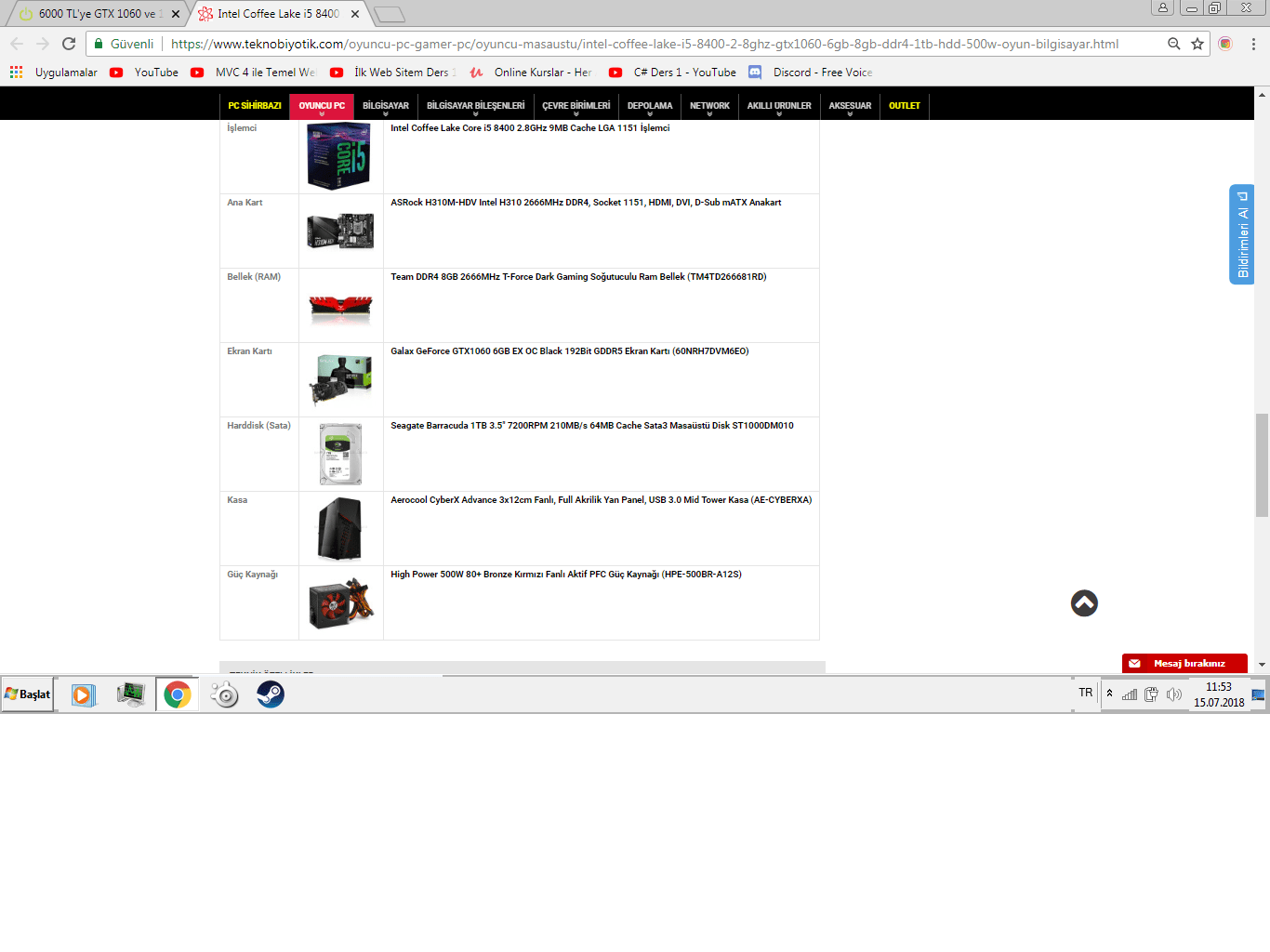Viewport: 1270px width, 952px height.
Task: Go back to the previous page
Action: tap(17, 44)
